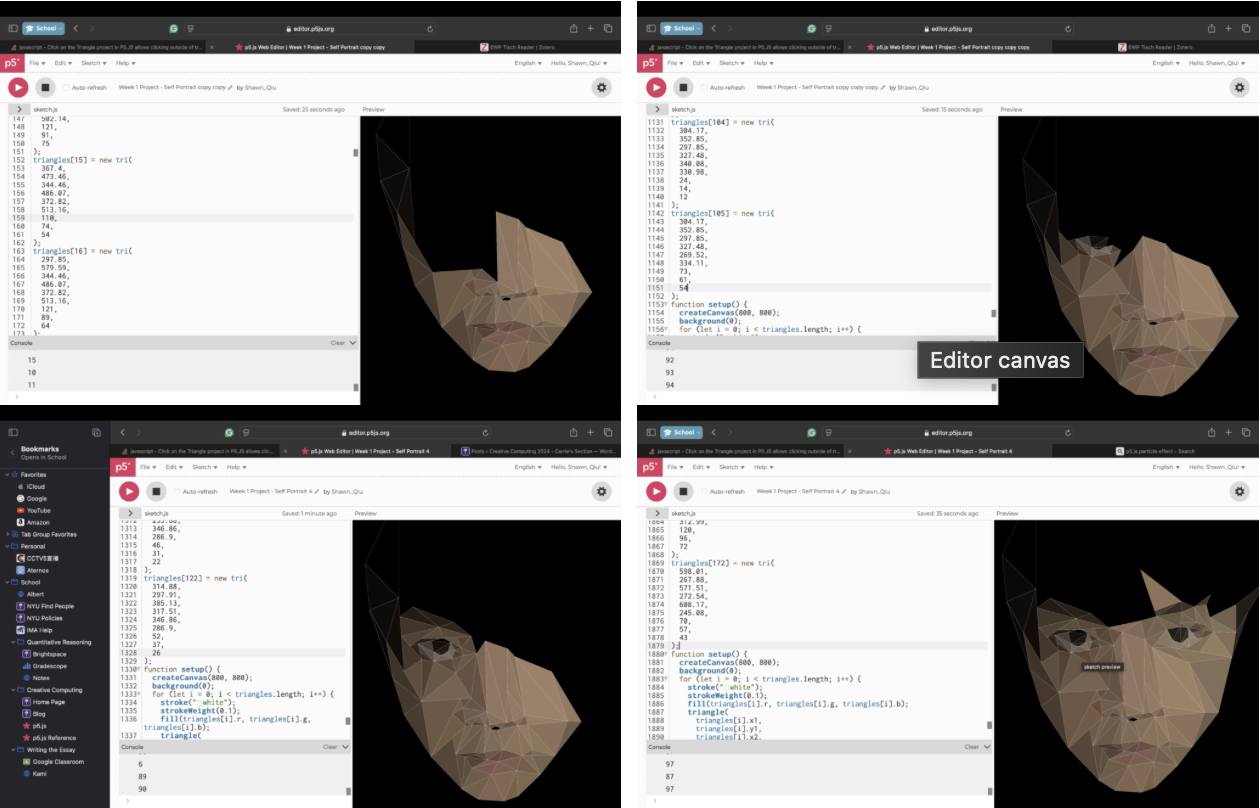Toggle the Safari sidebar icon
The height and width of the screenshot is (808, 1260).
[x=14, y=28]
